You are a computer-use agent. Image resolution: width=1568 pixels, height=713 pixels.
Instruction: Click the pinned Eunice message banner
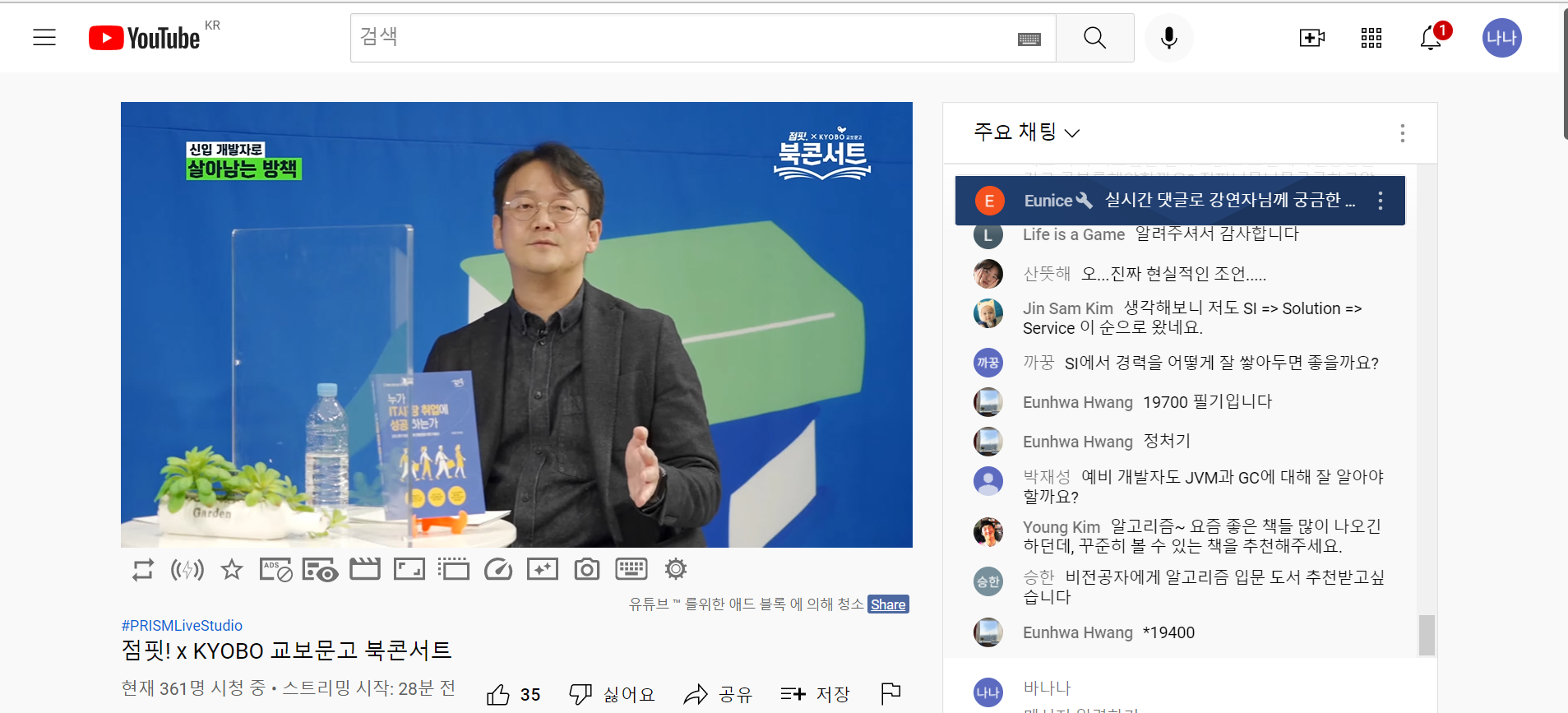1180,201
